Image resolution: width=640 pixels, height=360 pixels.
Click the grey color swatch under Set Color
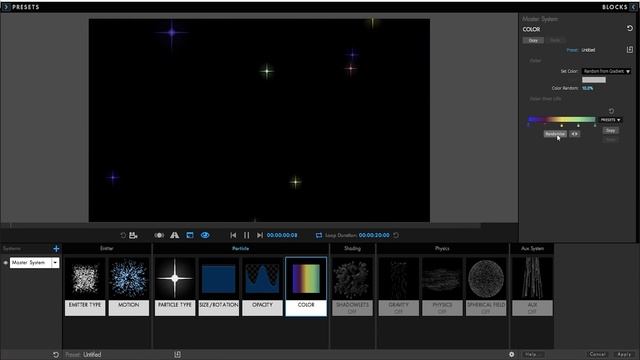click(x=593, y=80)
